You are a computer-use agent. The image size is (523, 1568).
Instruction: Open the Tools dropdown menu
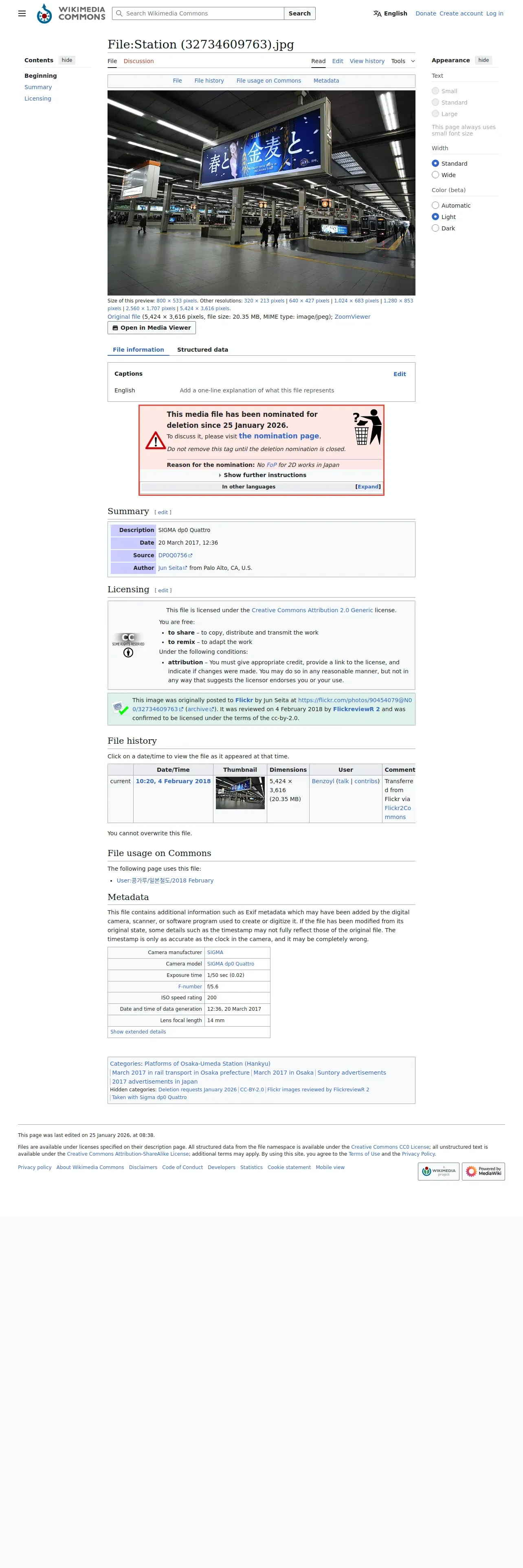tap(403, 61)
